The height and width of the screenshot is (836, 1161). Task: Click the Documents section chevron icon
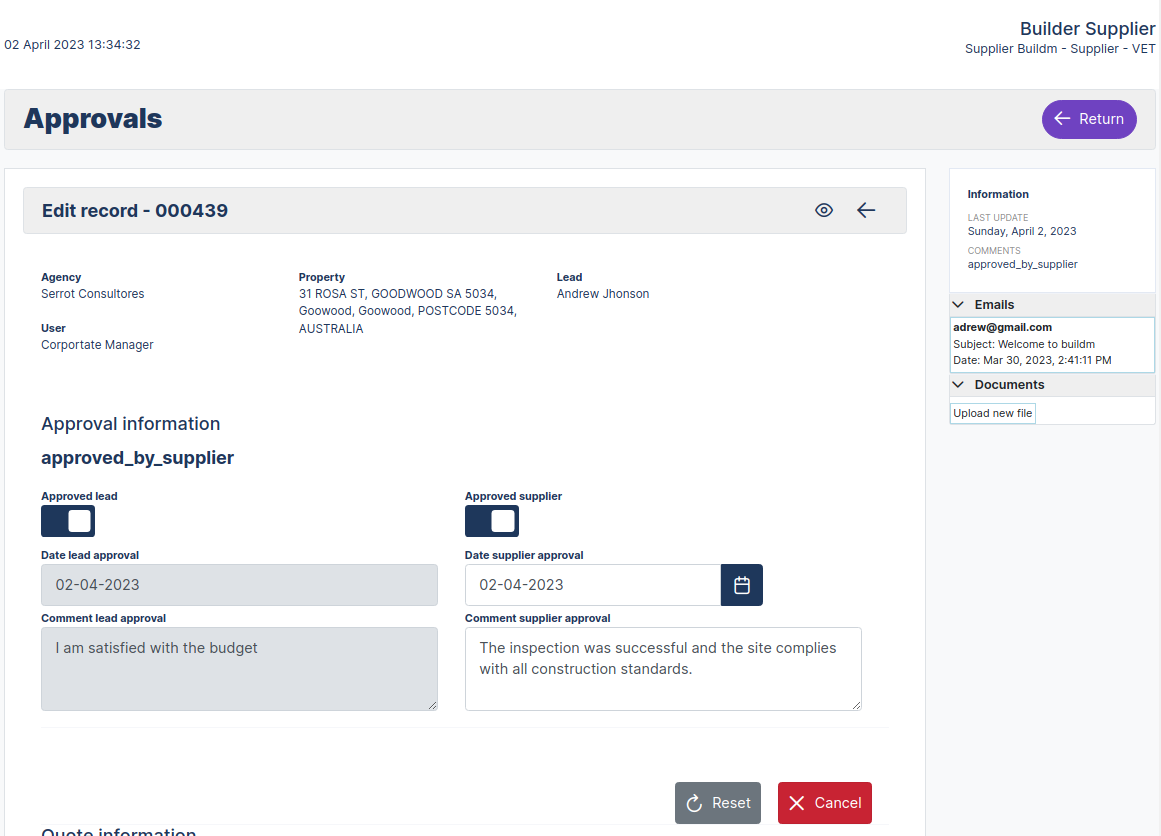coord(958,384)
